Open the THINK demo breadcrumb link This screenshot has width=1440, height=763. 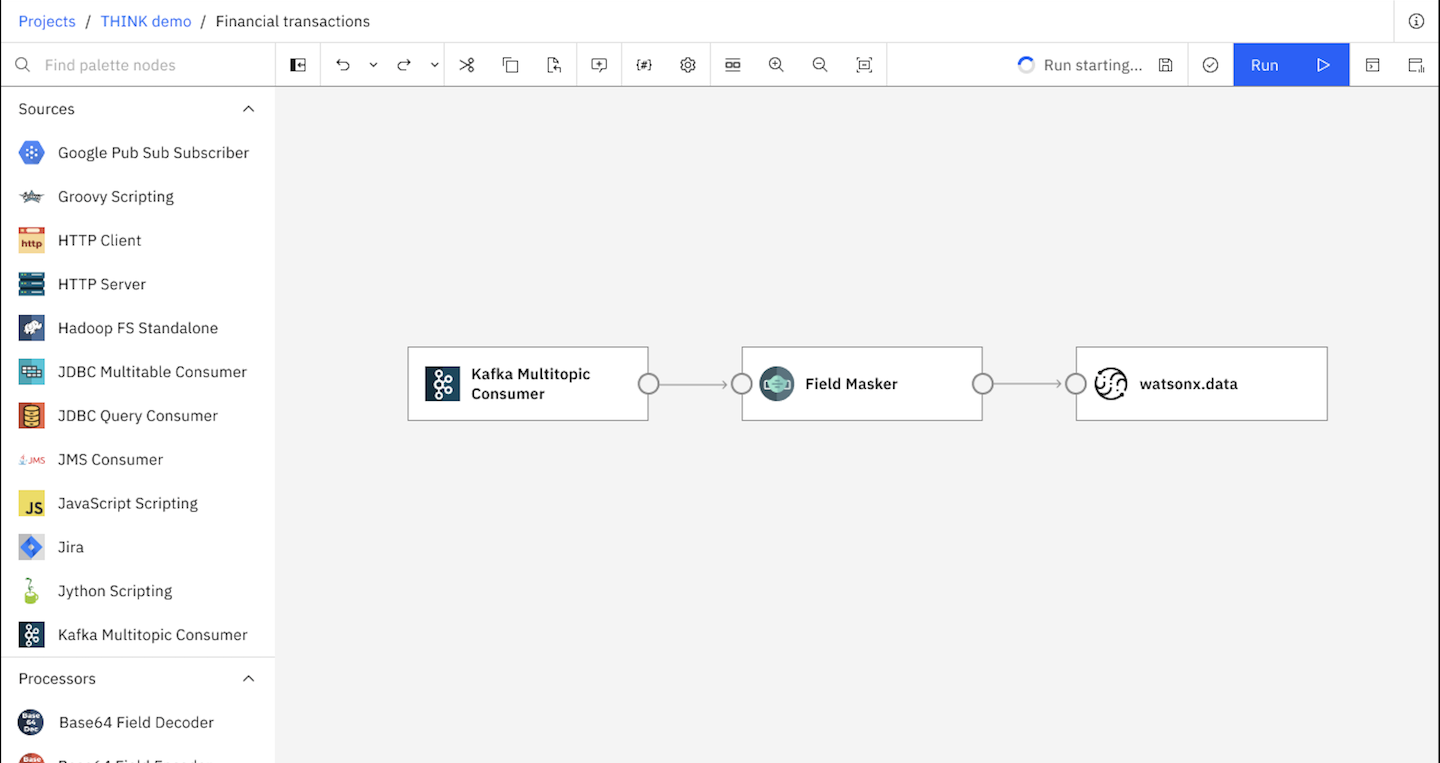click(x=146, y=21)
